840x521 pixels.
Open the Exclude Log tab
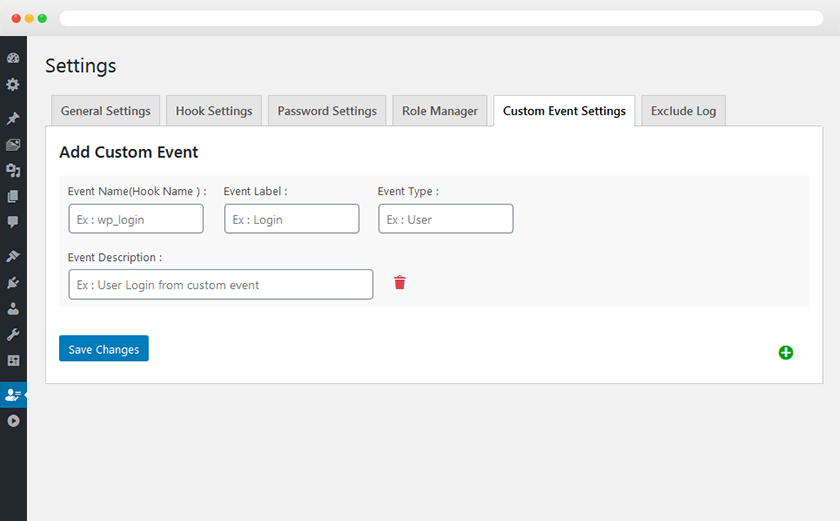tap(683, 111)
